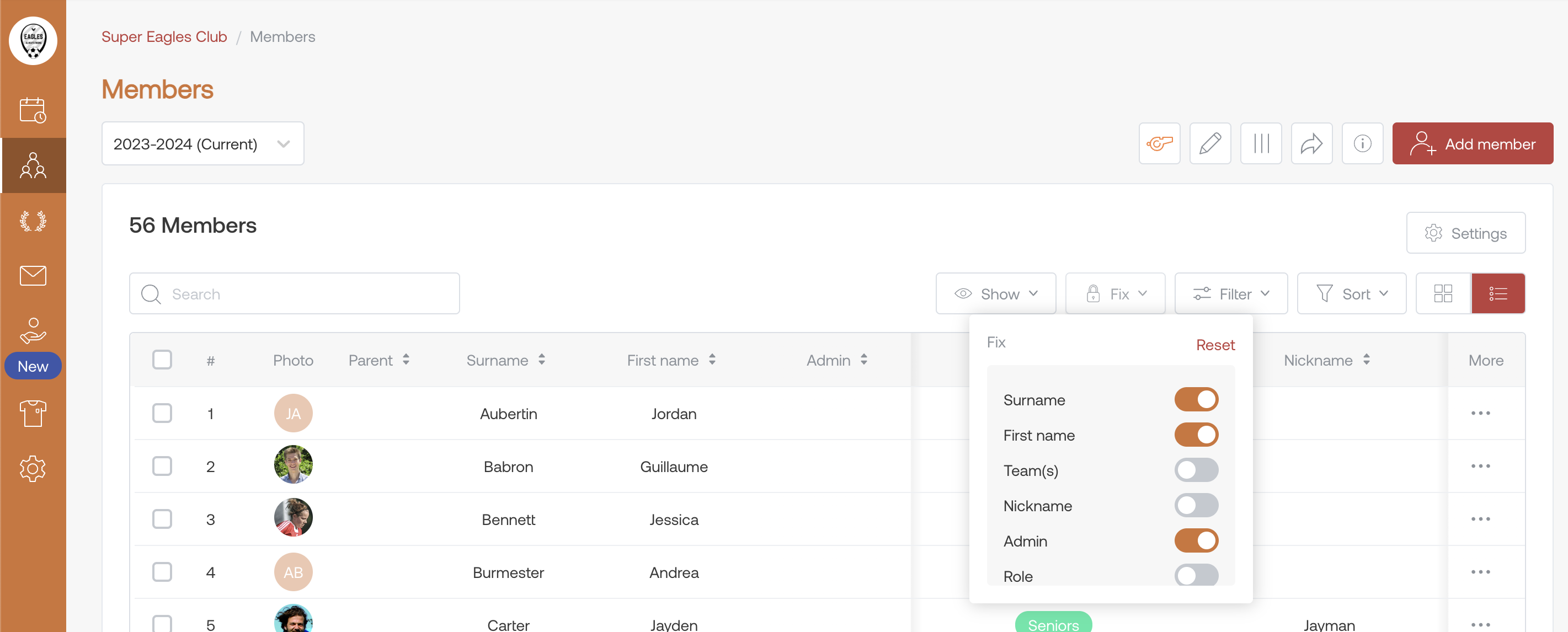
Task: Check the checkbox for member 1 Aubertin
Action: click(x=162, y=413)
